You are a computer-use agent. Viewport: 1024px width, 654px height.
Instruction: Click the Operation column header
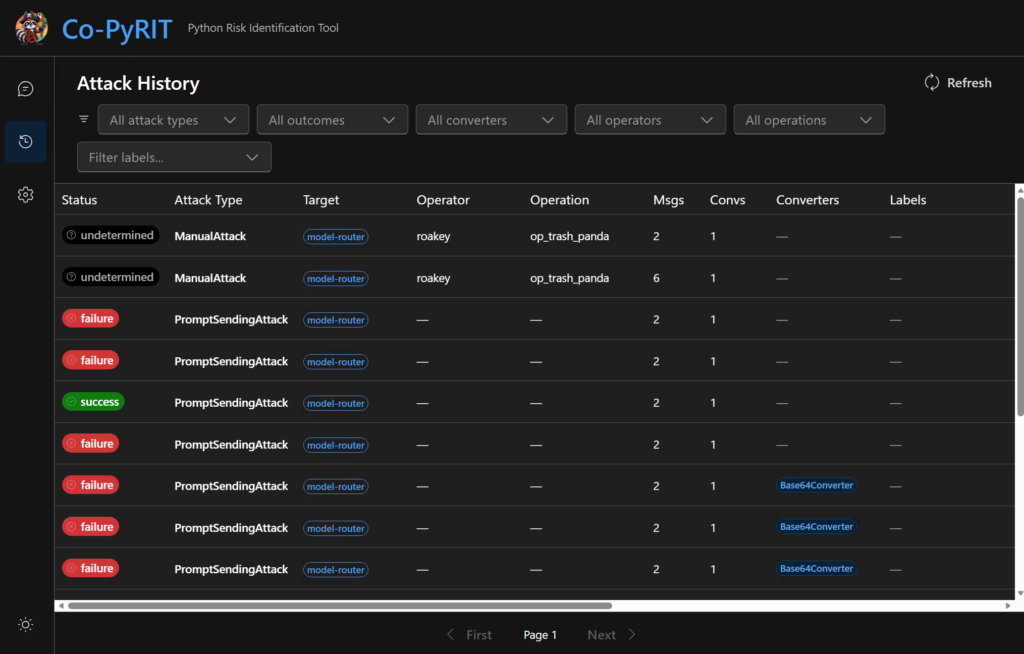[560, 200]
